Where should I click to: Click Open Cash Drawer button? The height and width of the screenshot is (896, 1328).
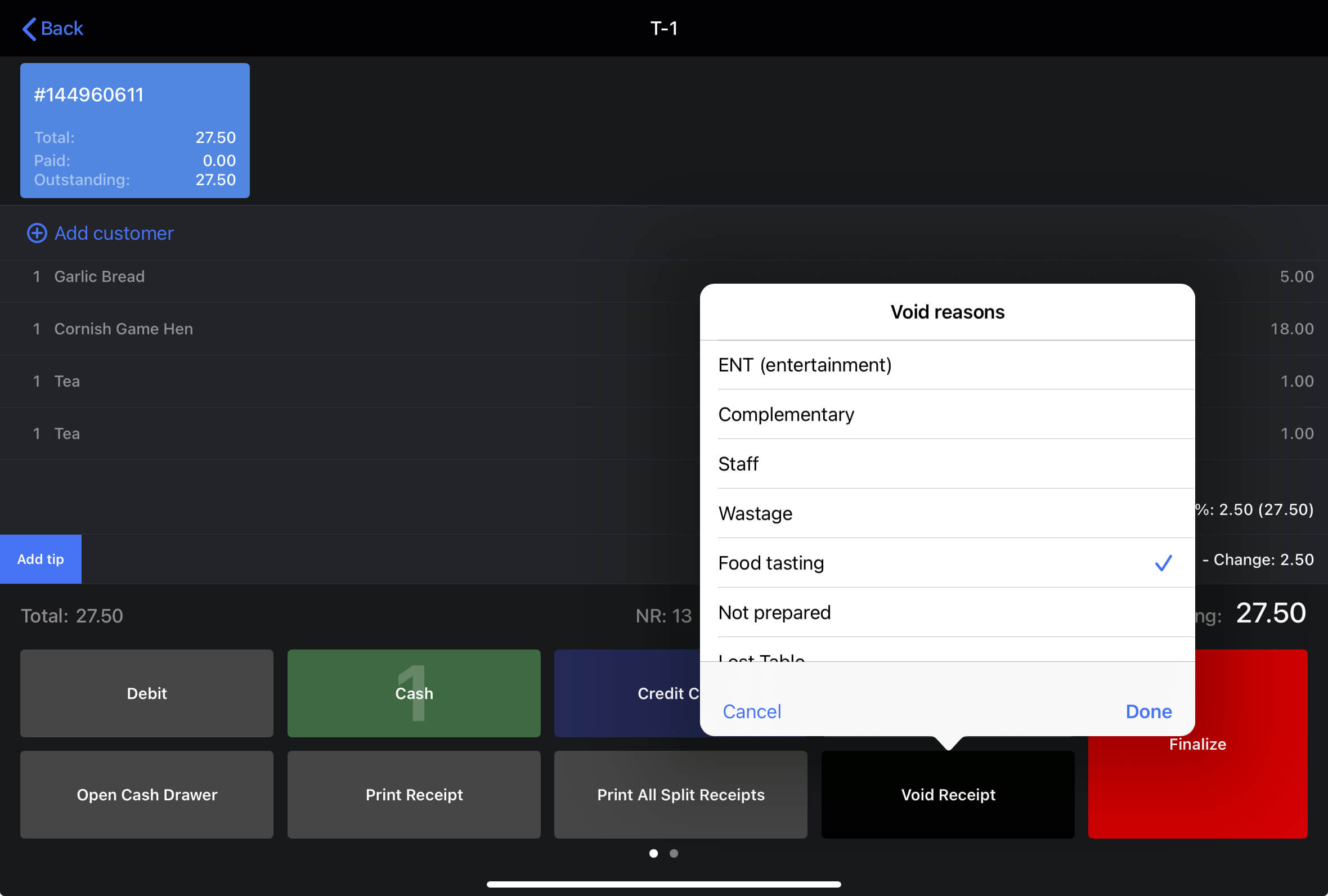[147, 795]
